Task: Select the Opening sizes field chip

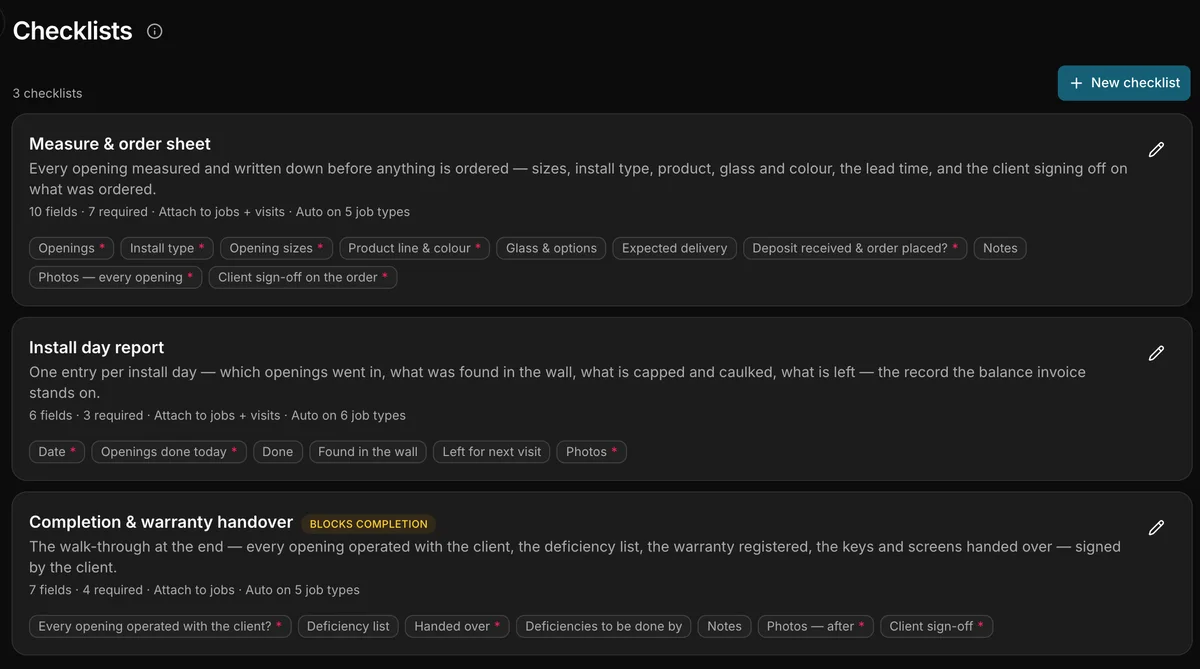Action: (x=277, y=248)
